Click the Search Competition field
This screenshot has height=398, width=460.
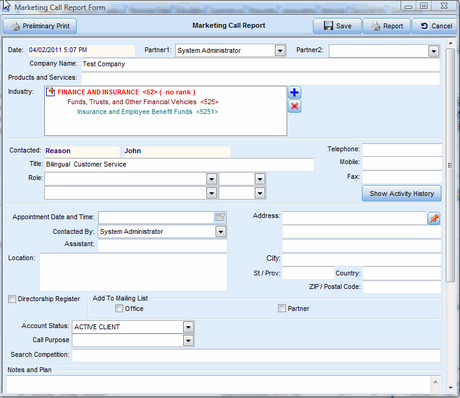(256, 356)
